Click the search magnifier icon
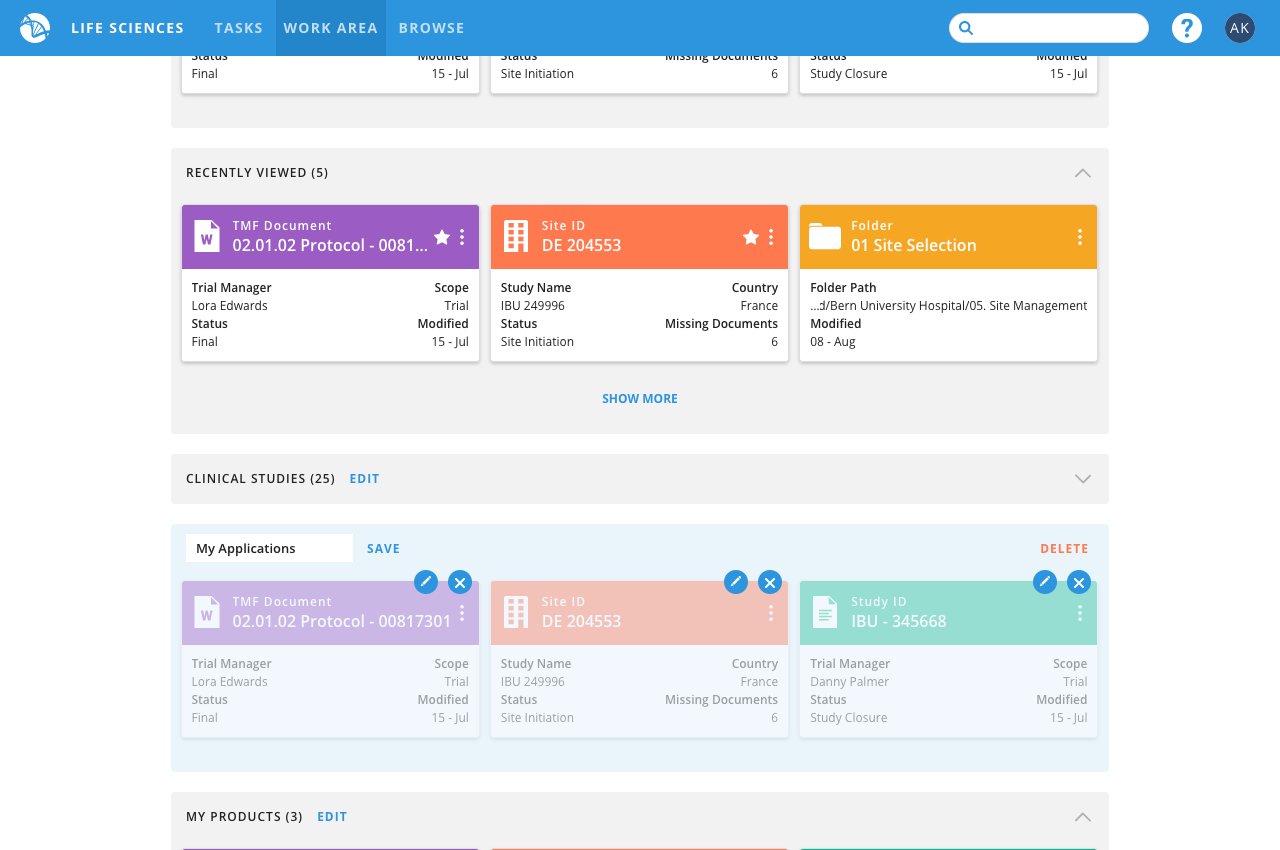Screen dimensions: 1280x850 [966, 28]
